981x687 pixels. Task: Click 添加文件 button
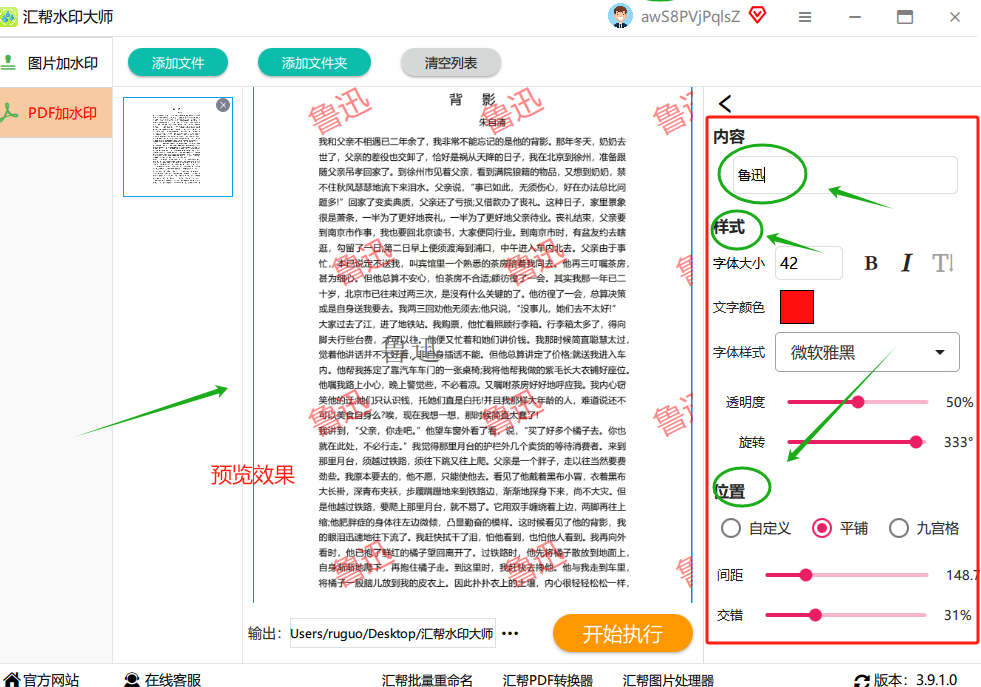(178, 63)
